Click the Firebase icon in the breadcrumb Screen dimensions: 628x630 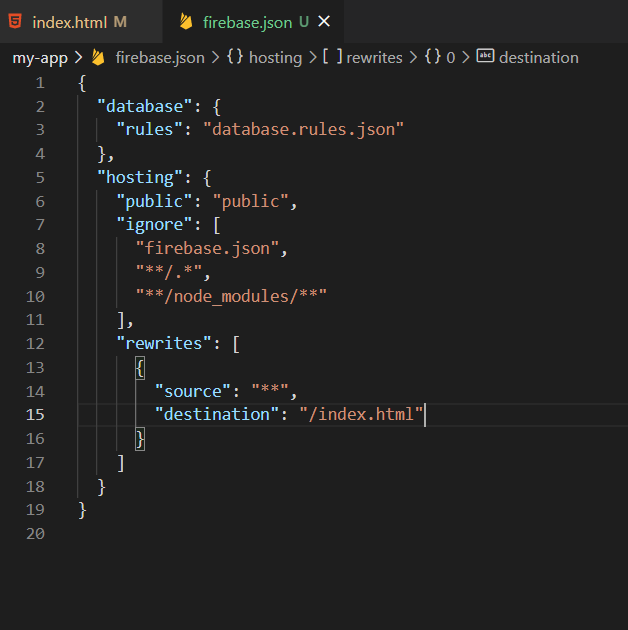coord(98,57)
